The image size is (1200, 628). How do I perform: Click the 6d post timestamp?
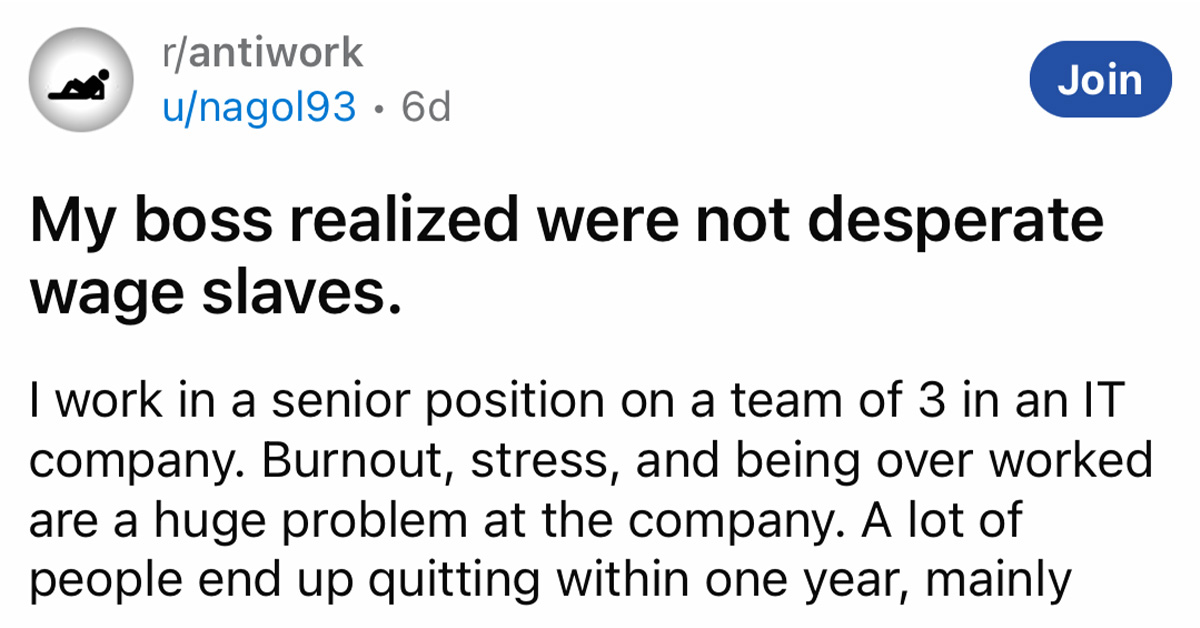(425, 106)
